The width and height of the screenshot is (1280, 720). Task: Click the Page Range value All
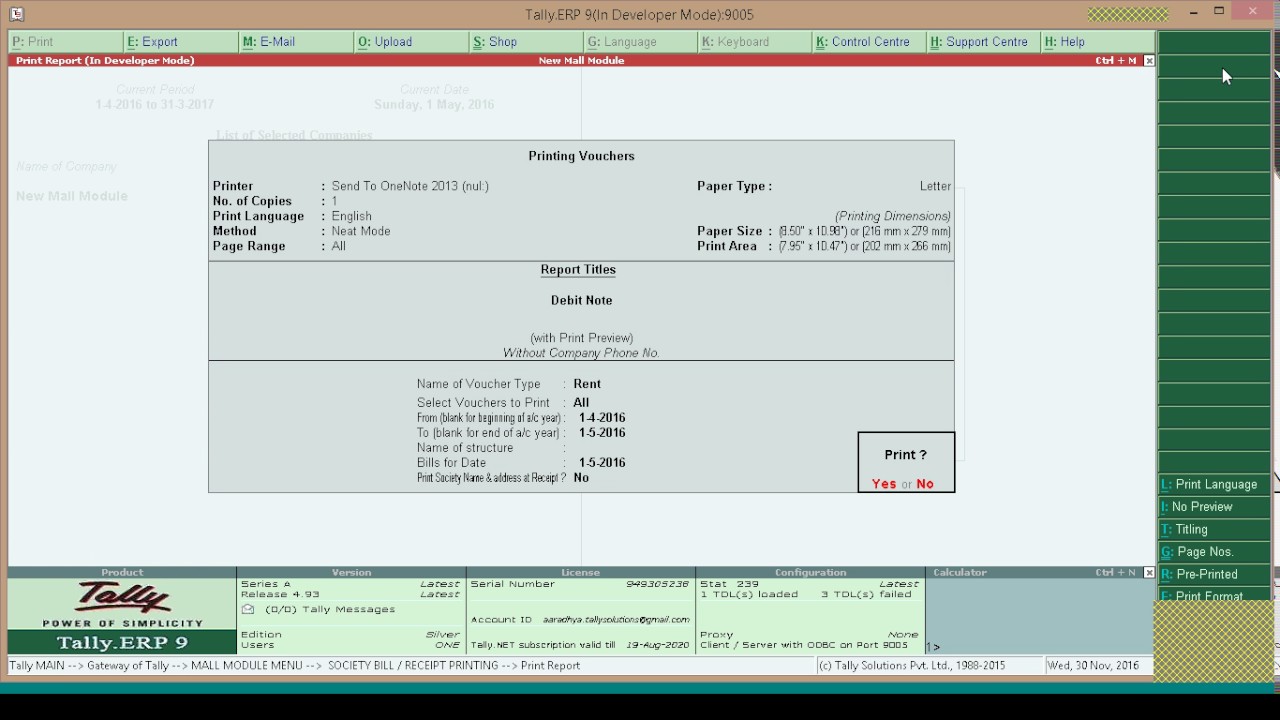coord(338,246)
